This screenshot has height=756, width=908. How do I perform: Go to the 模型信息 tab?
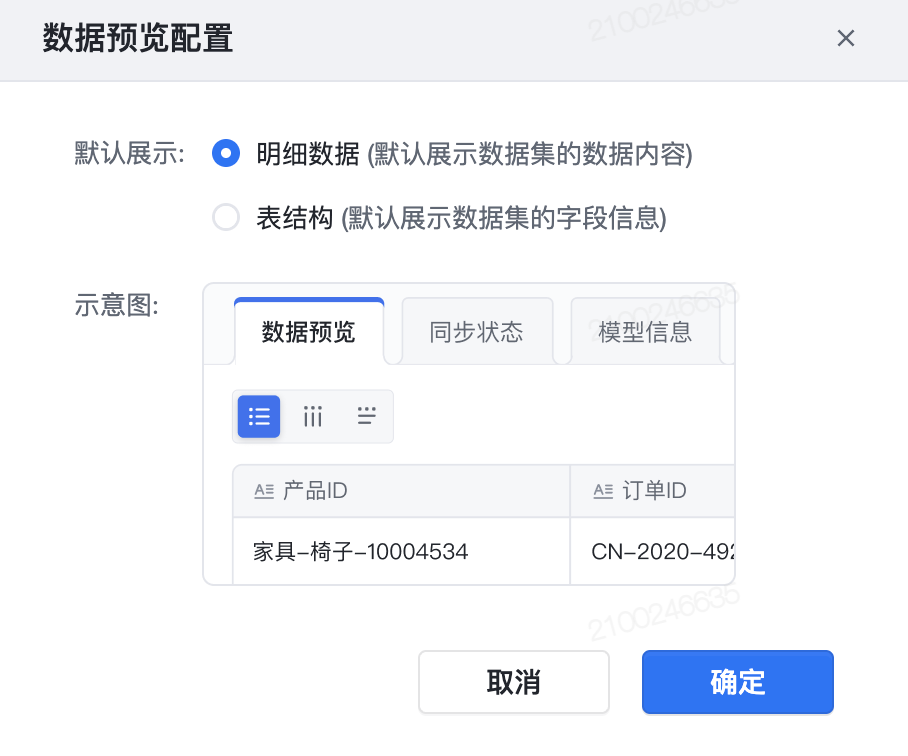[x=645, y=332]
